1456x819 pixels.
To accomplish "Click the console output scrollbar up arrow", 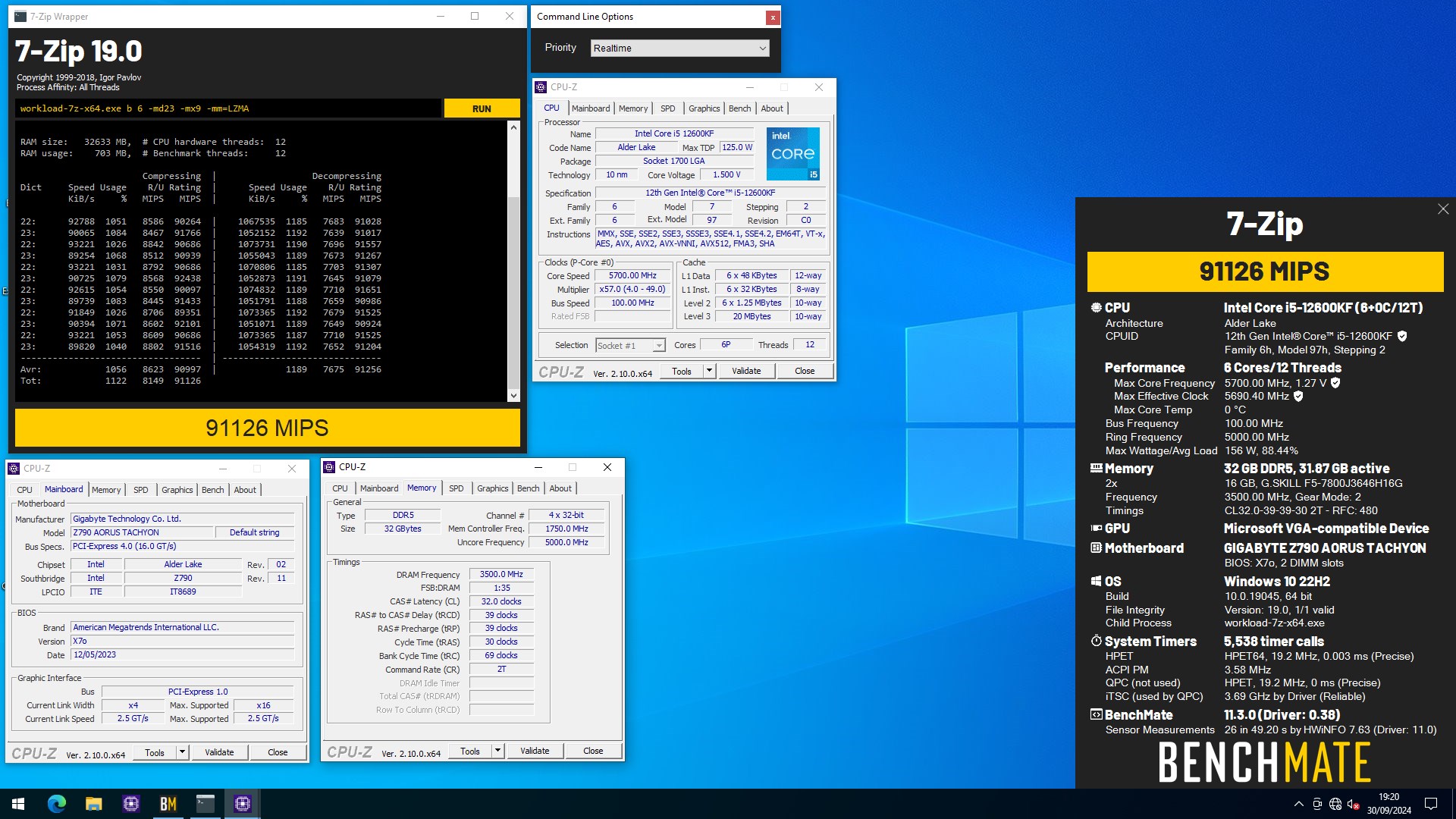I will coord(513,127).
